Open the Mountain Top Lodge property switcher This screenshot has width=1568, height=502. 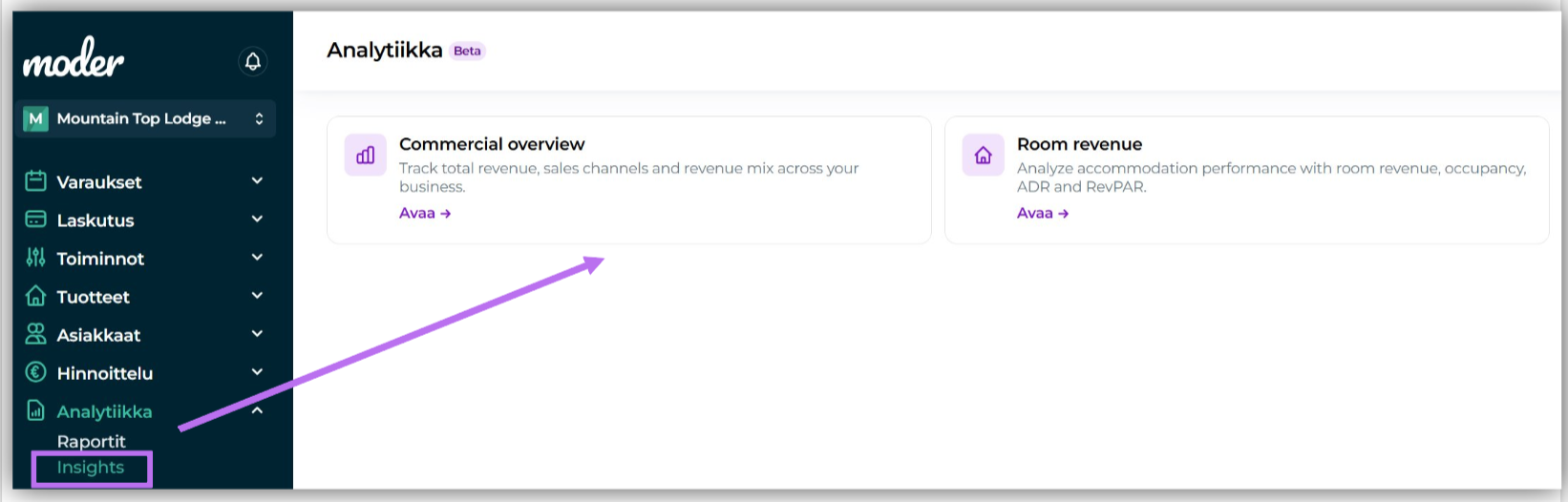[x=145, y=118]
